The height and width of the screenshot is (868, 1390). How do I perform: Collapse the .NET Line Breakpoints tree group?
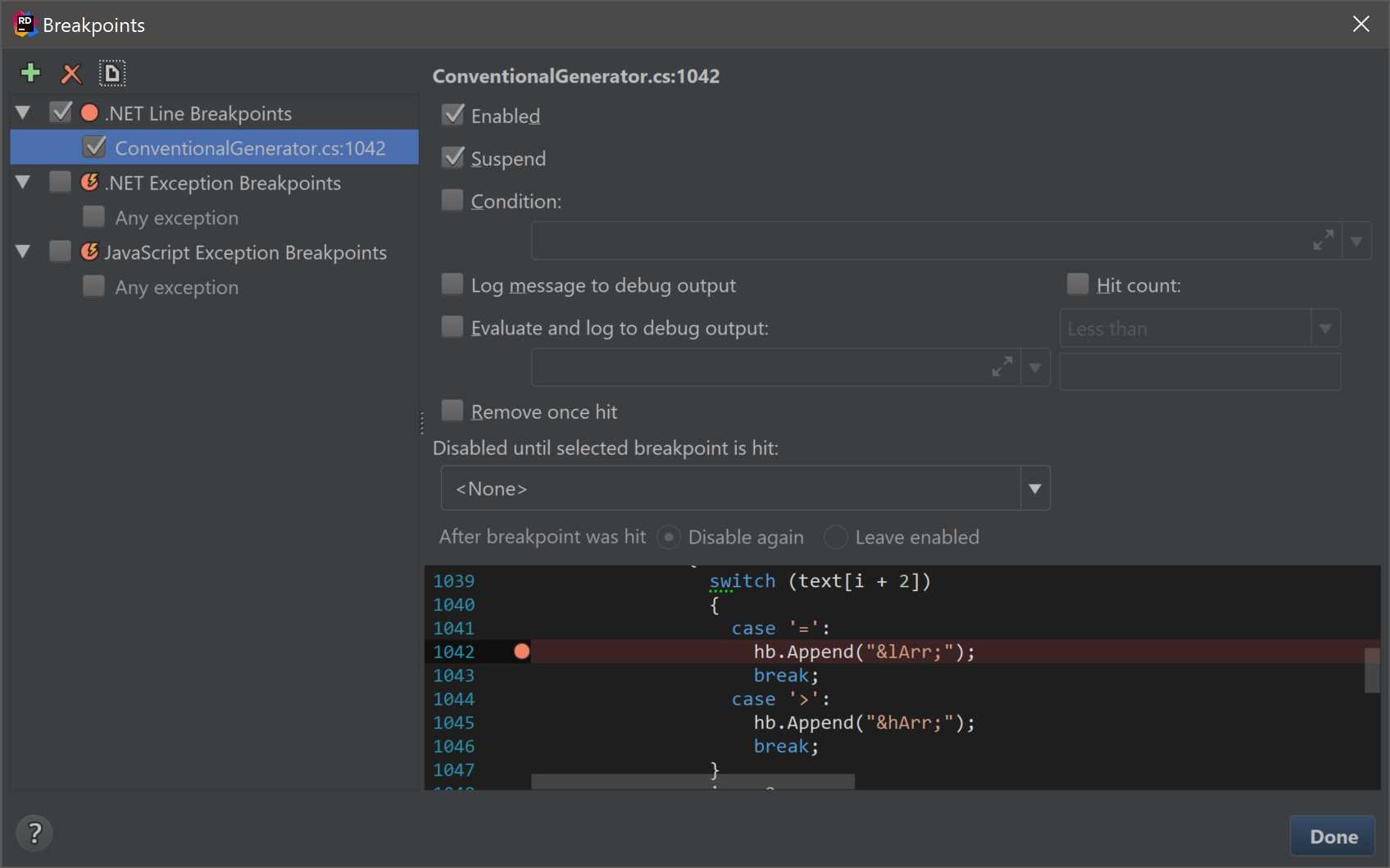[23, 113]
